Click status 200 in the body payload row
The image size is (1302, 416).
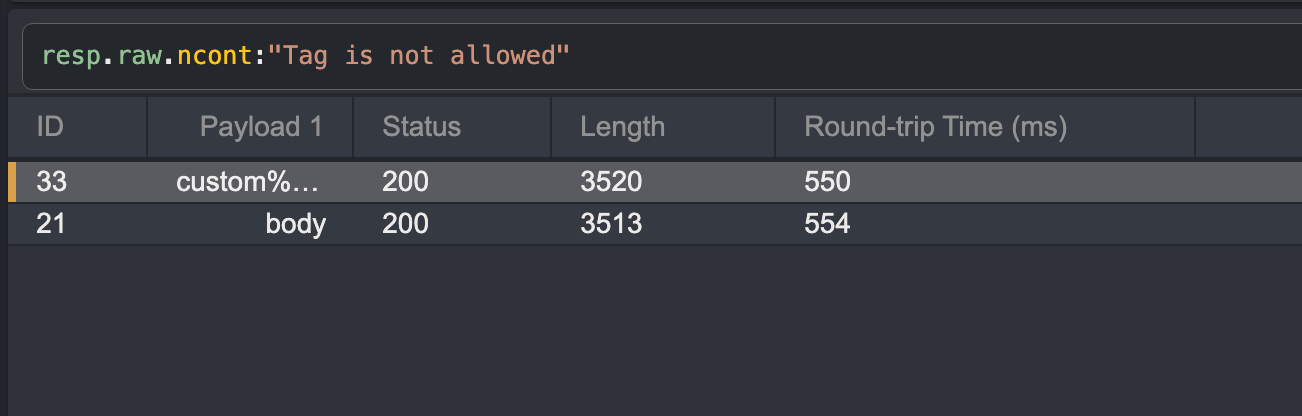click(405, 224)
